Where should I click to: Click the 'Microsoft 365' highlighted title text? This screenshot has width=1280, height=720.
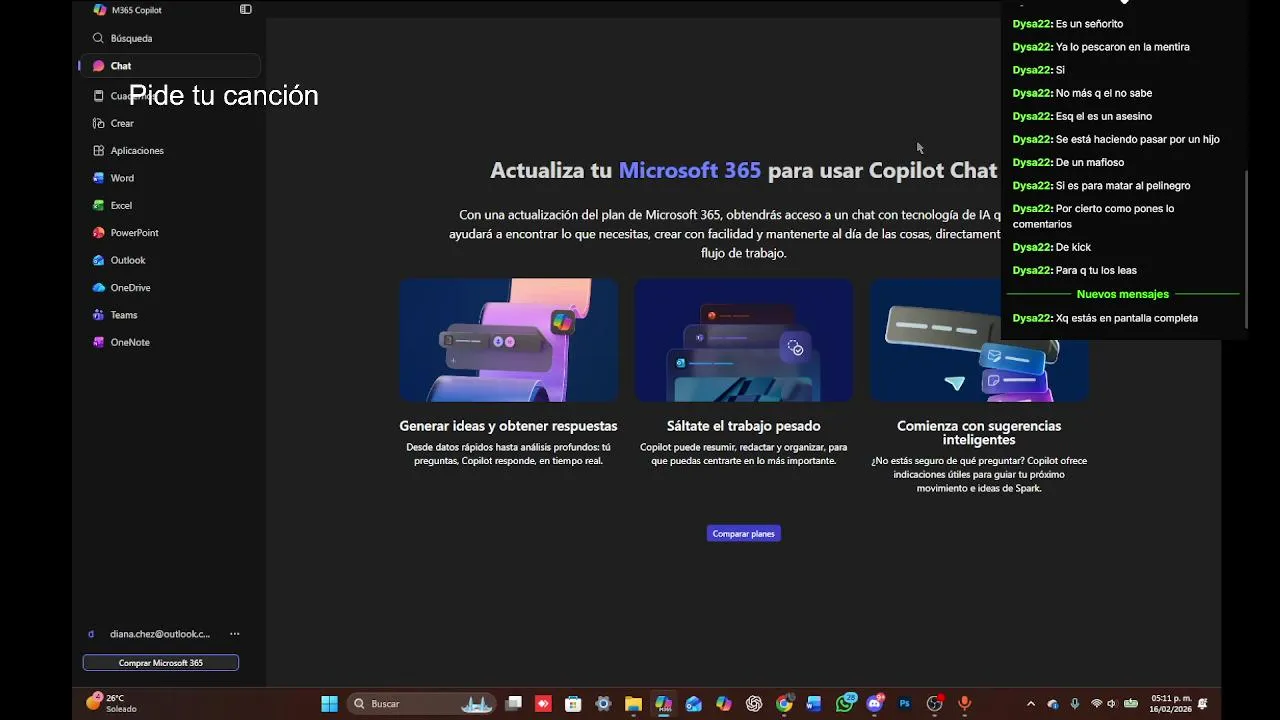coord(690,170)
